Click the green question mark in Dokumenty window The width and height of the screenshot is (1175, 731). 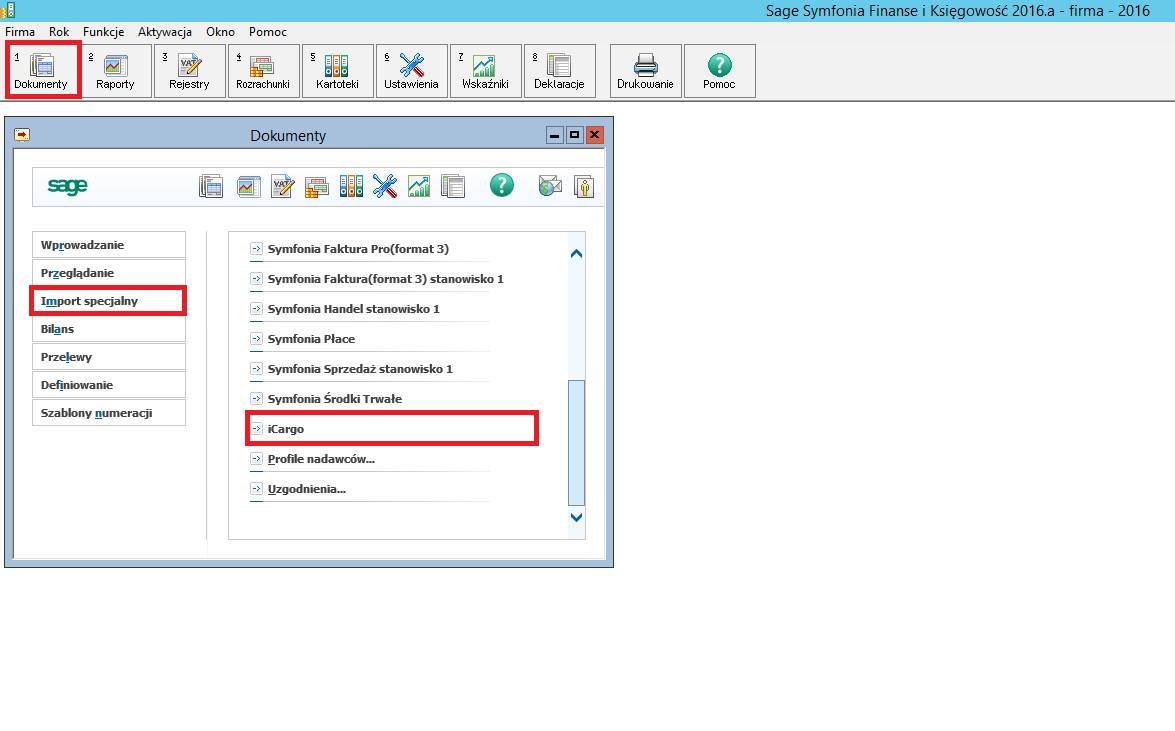(501, 185)
